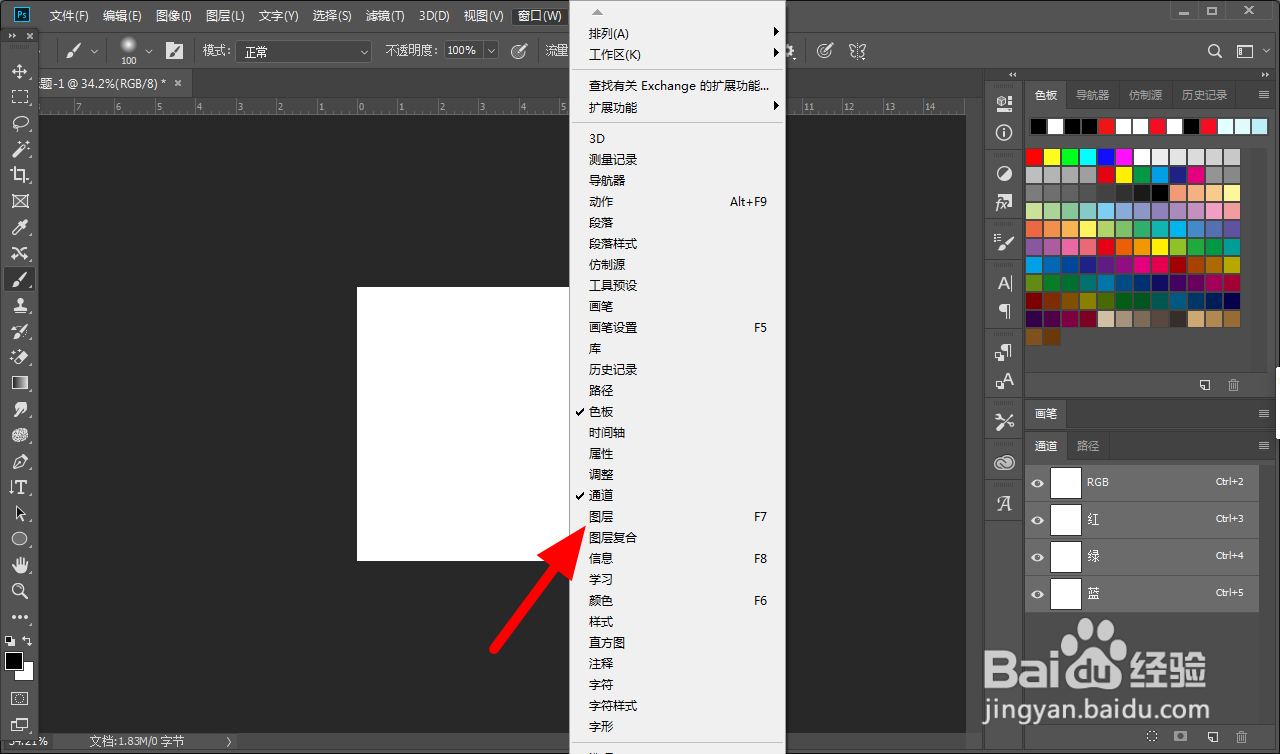Select the Rectangular Marquee tool

point(19,97)
